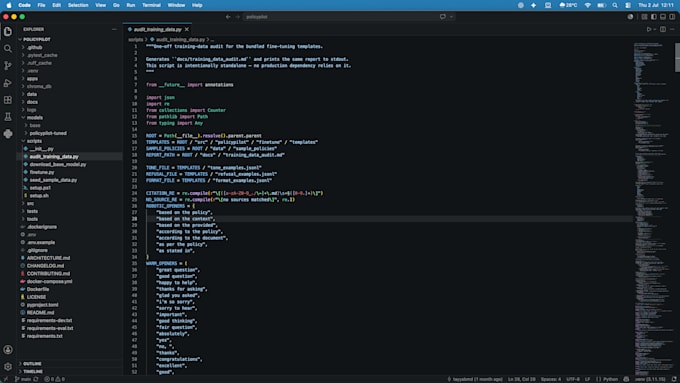Expand the src folder
The width and height of the screenshot is (680, 383).
tap(30, 203)
